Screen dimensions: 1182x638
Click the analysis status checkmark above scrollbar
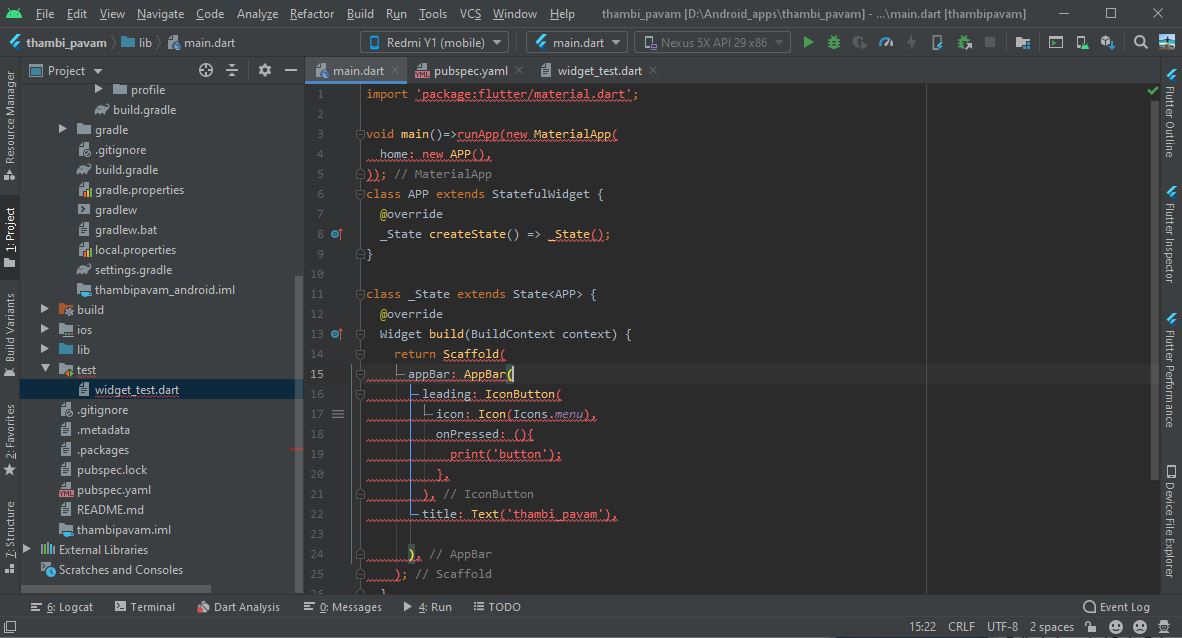pos(1153,90)
